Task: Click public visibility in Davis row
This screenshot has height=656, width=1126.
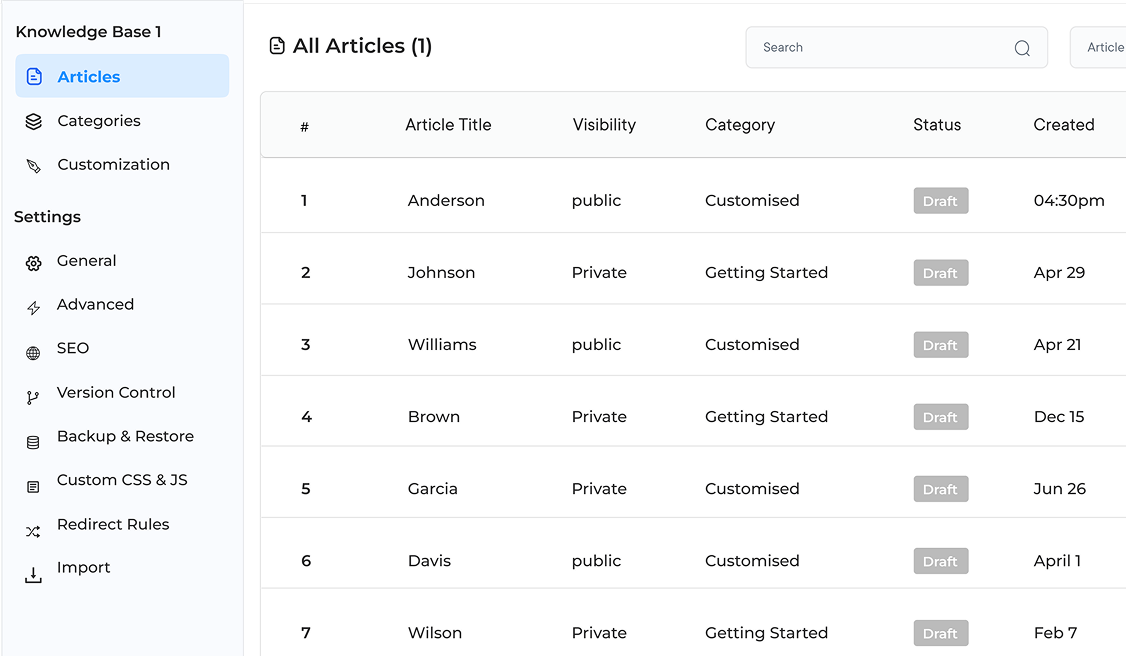Action: click(x=596, y=561)
